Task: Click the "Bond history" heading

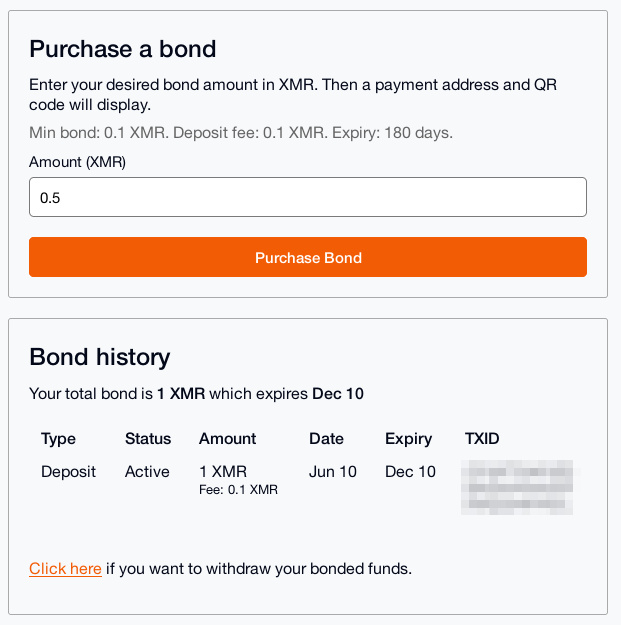Action: (x=100, y=357)
